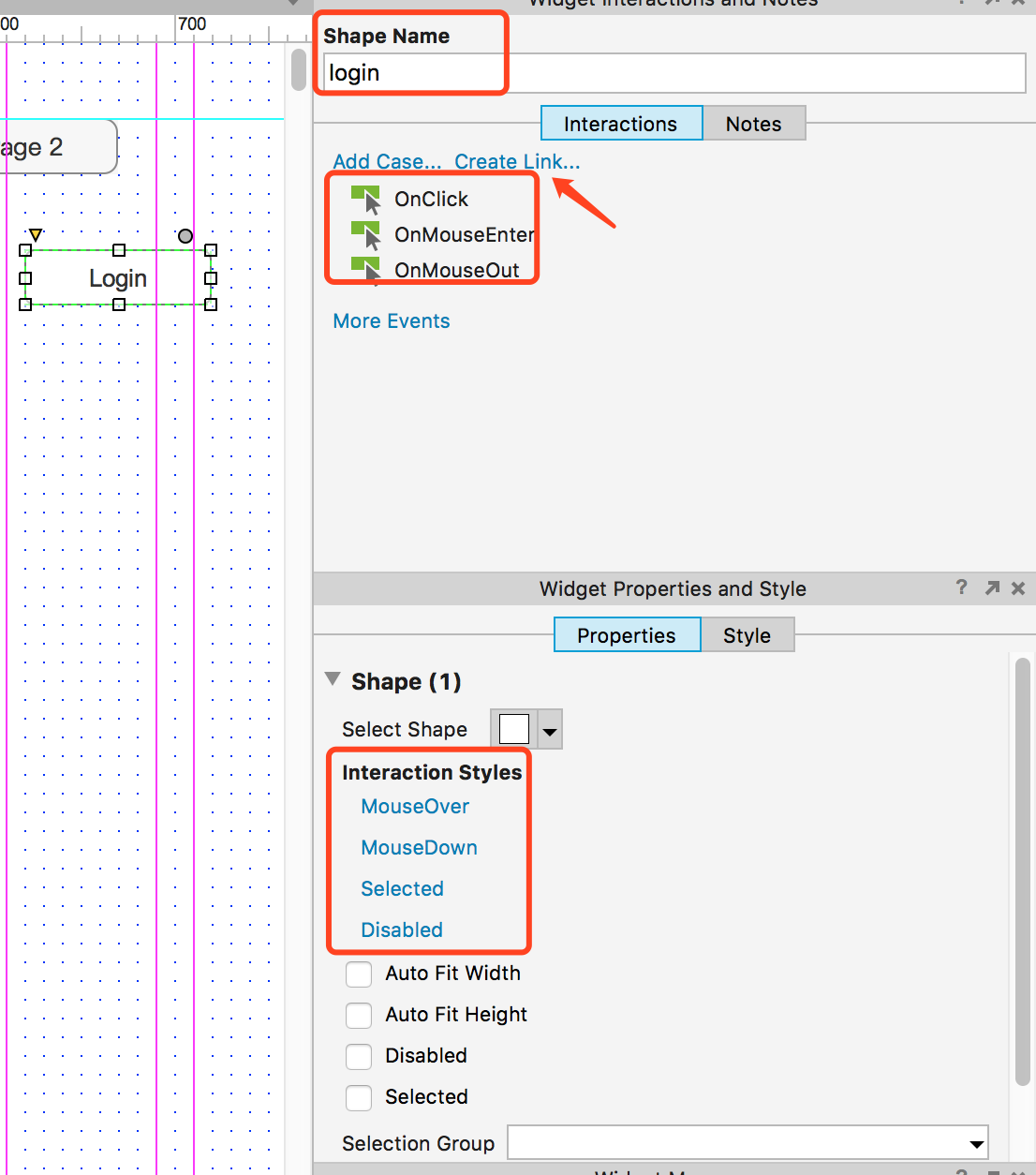Enable Auto Fit Height checkbox
Viewport: 1036px width, 1175px height.
coord(359,1016)
